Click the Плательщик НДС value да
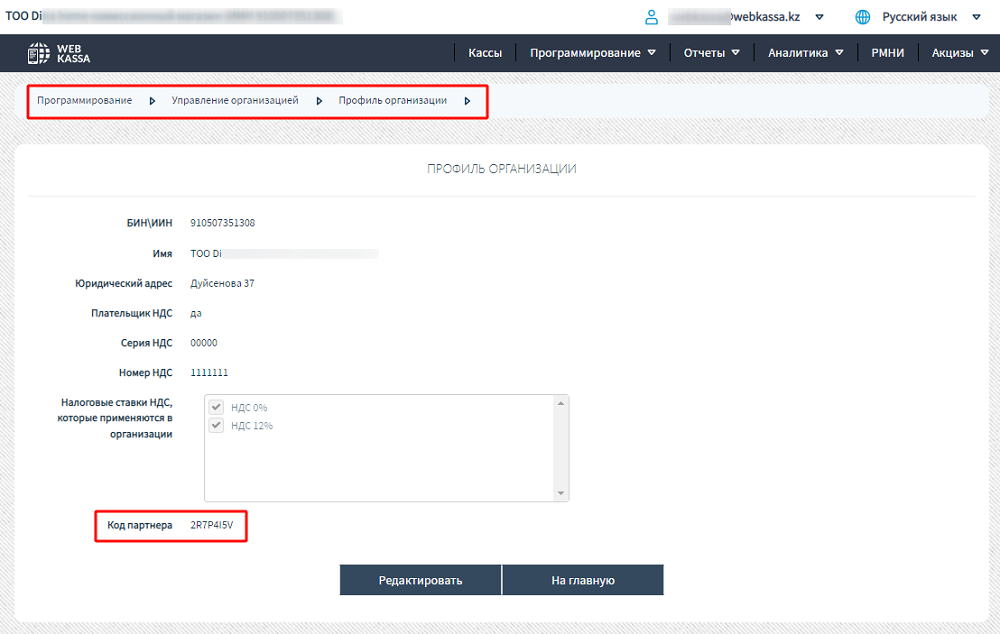This screenshot has height=634, width=1000. coord(196,313)
